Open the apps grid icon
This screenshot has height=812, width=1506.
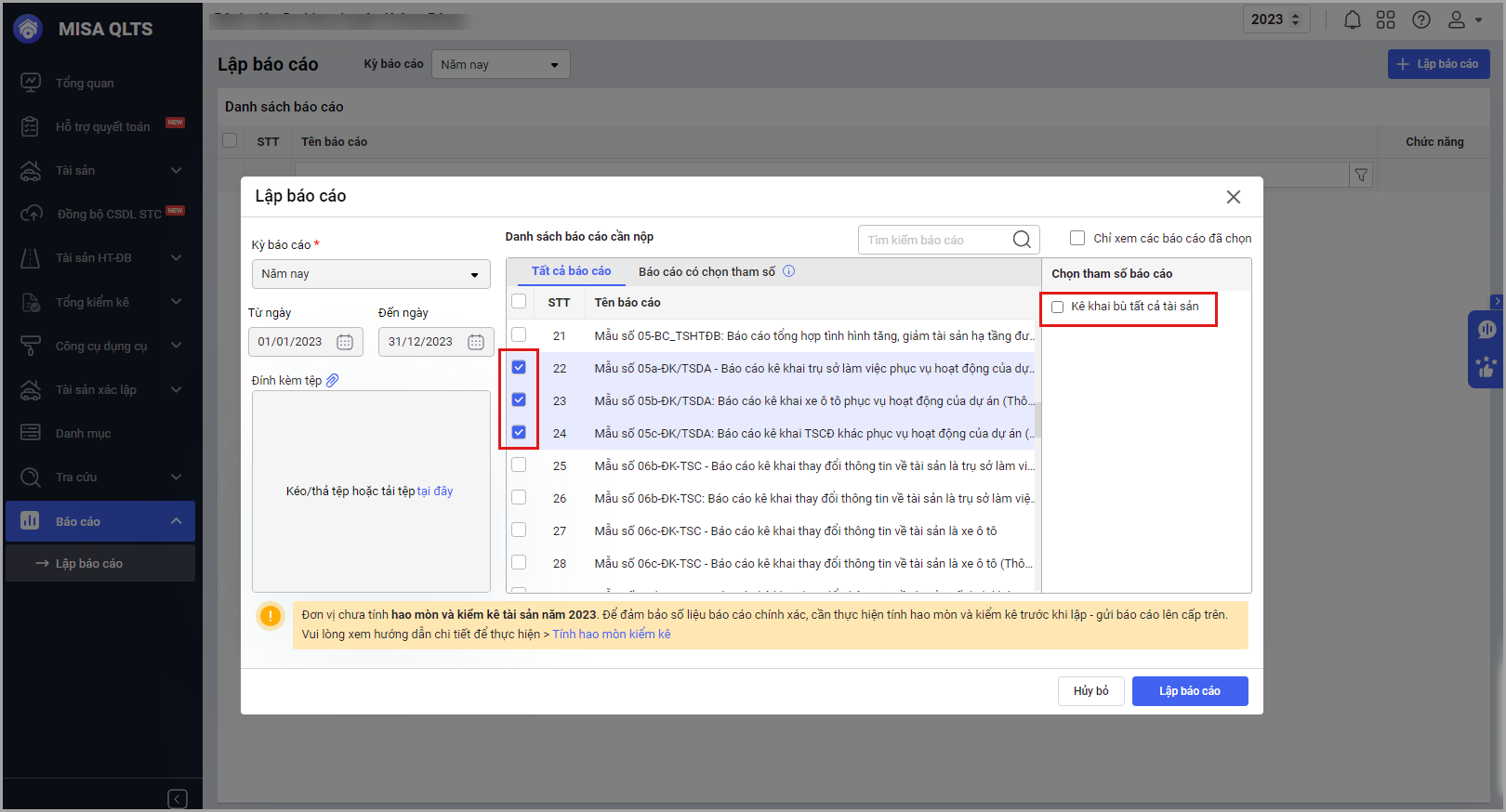pyautogui.click(x=1386, y=20)
